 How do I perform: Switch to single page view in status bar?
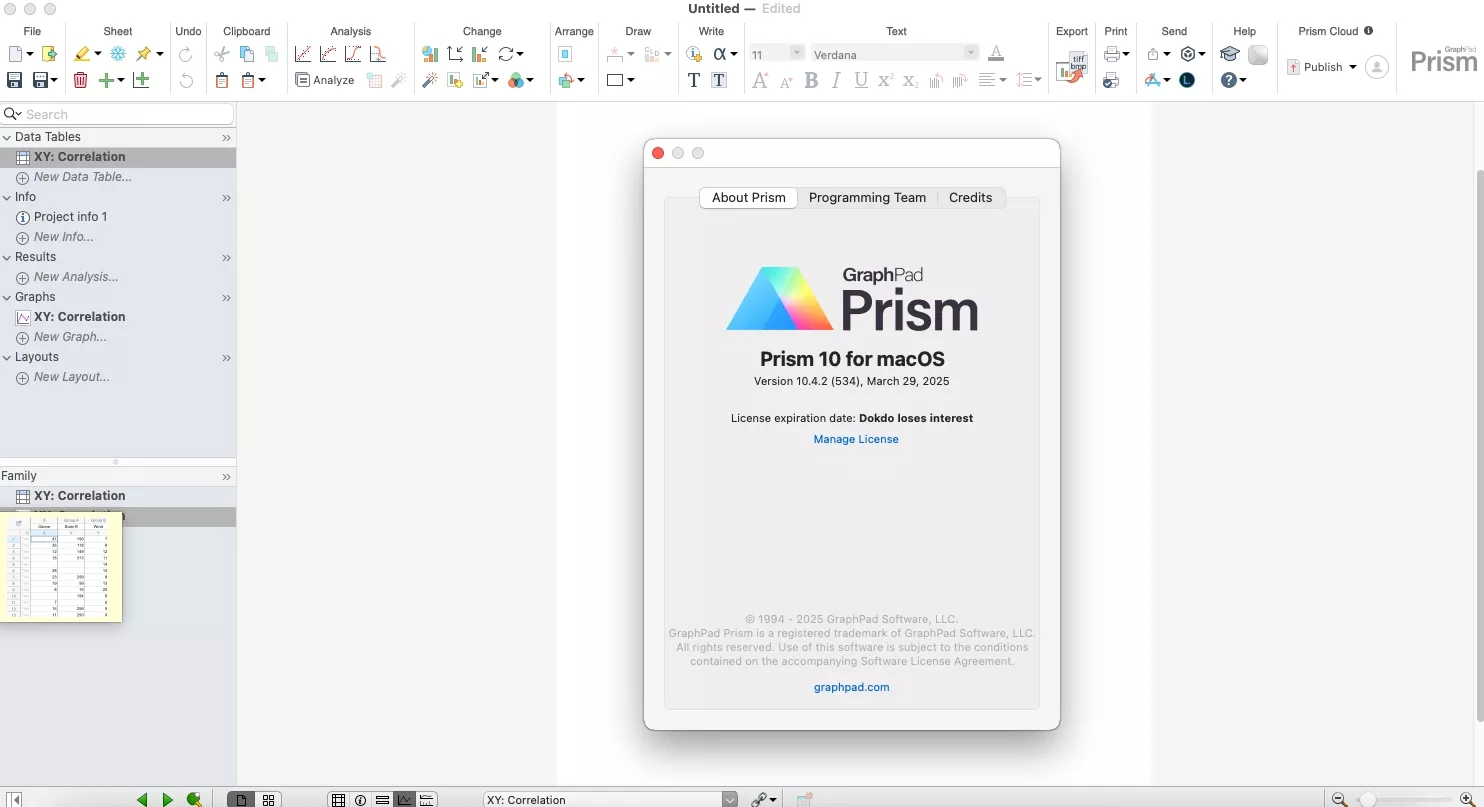[x=241, y=799]
